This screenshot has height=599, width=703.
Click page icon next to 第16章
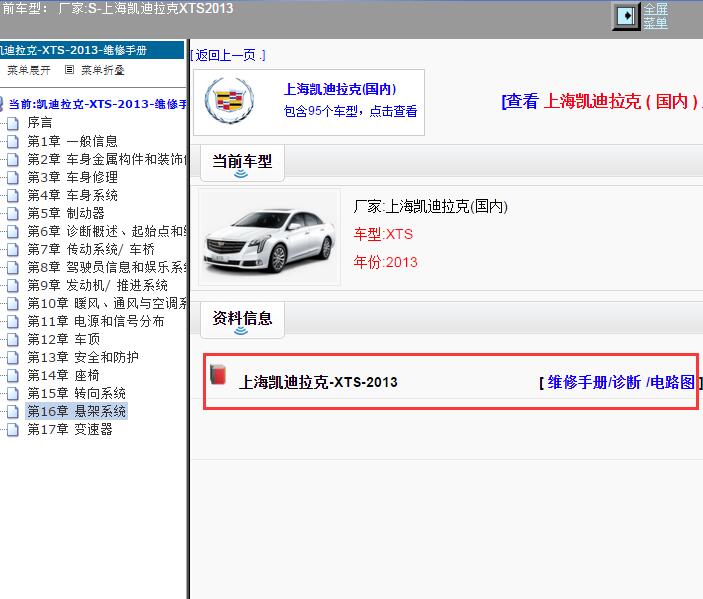point(13,412)
